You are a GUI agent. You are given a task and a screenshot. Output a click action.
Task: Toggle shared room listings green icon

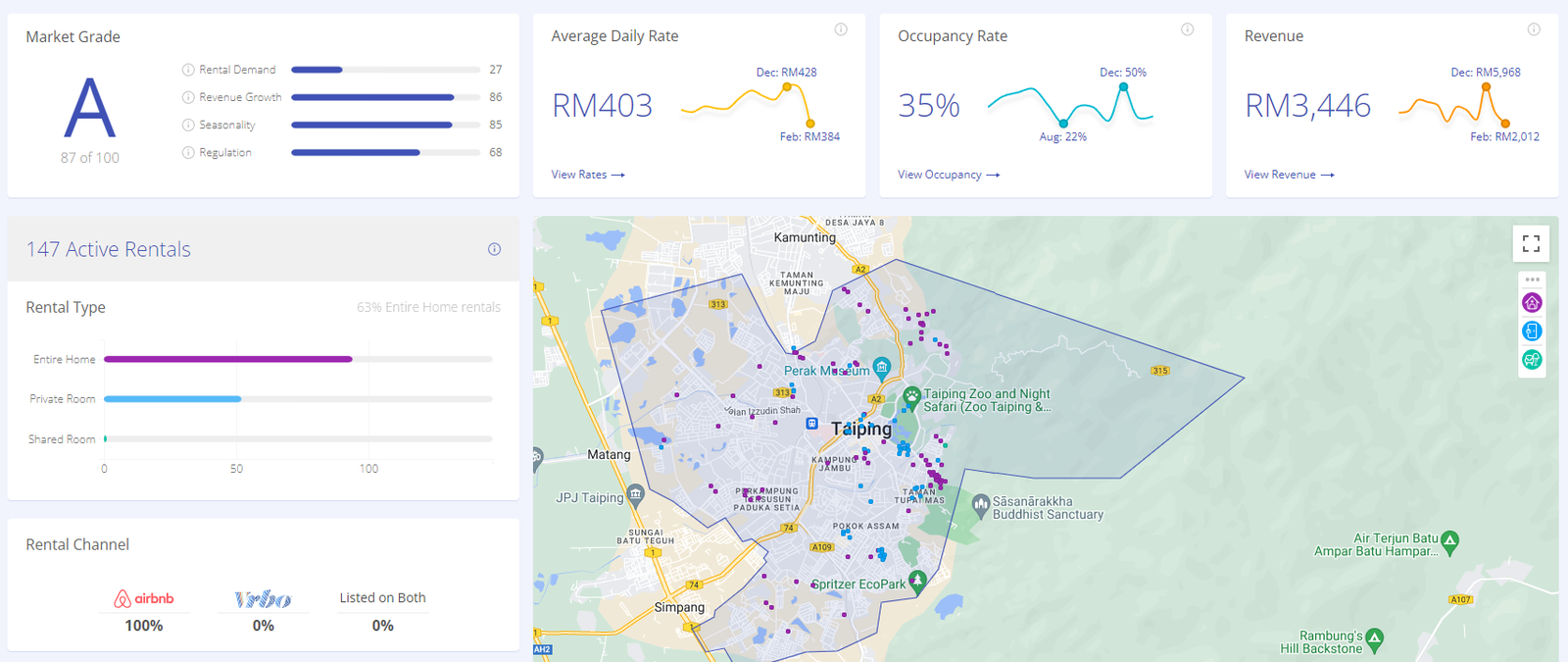pyautogui.click(x=1532, y=360)
